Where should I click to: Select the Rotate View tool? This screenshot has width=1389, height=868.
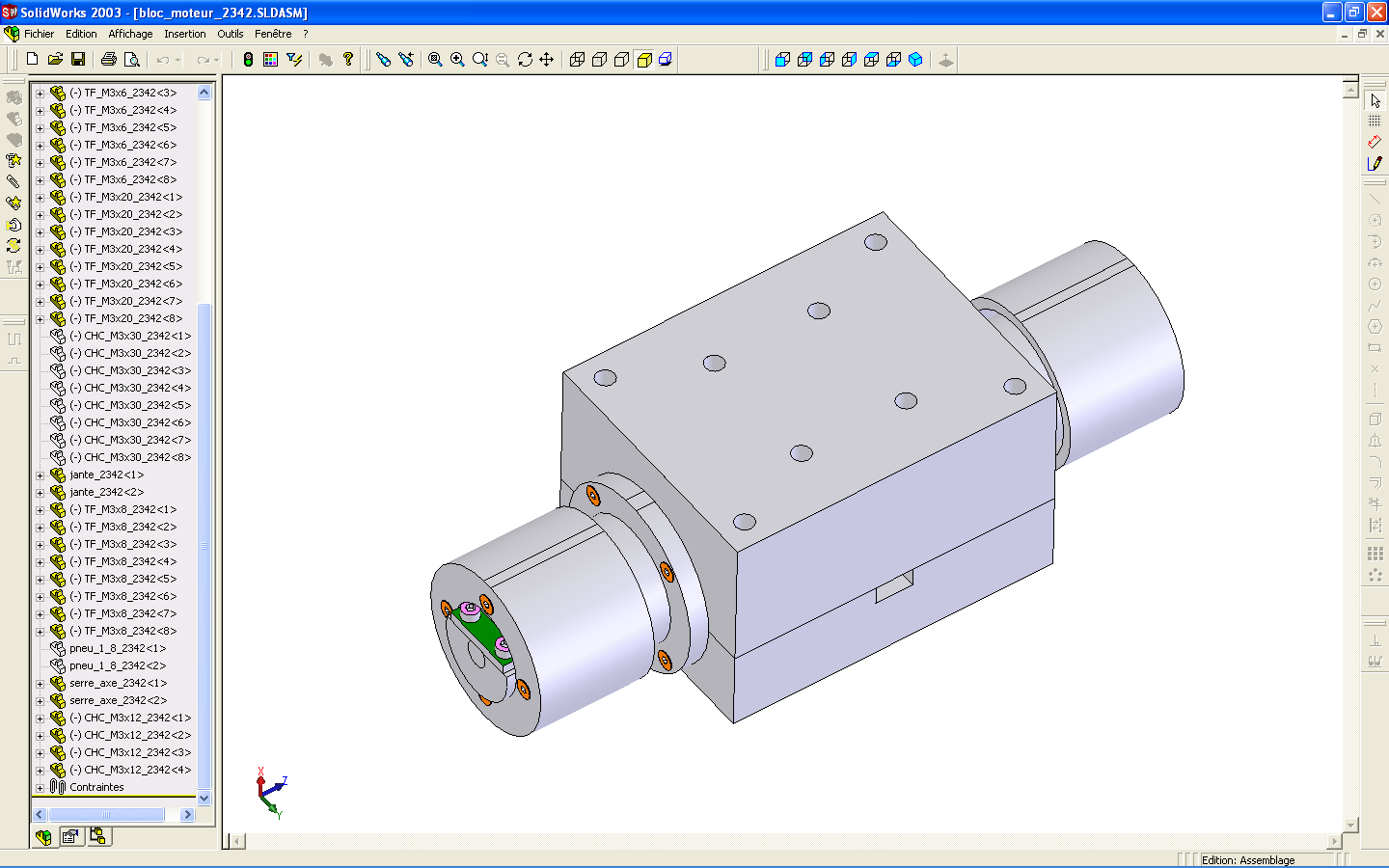(525, 60)
